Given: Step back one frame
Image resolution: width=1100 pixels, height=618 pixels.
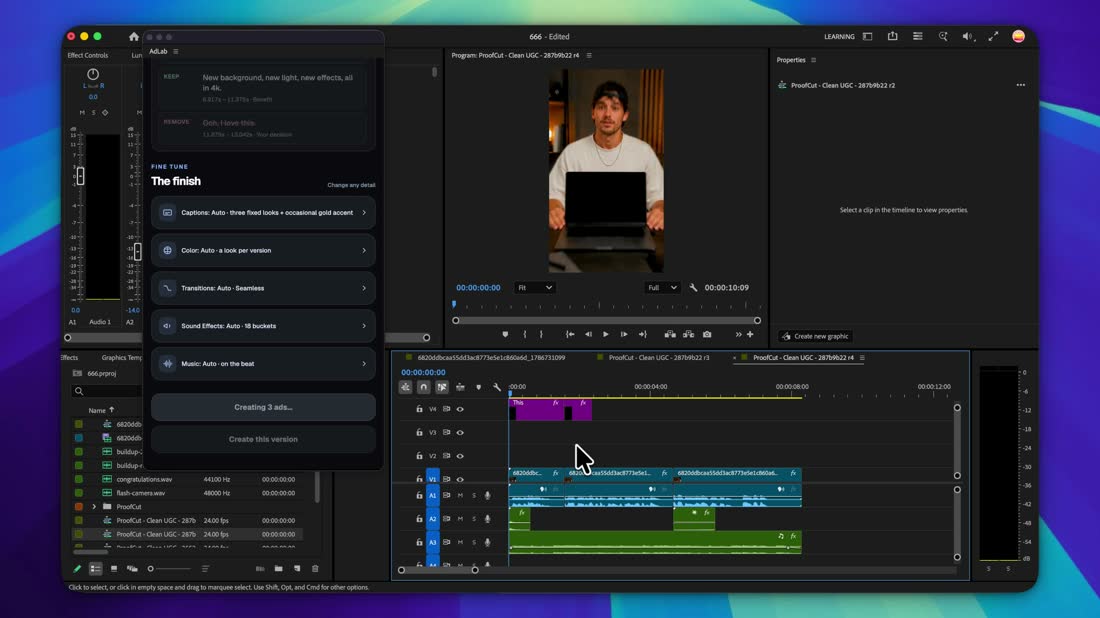Looking at the screenshot, I should 589,335.
